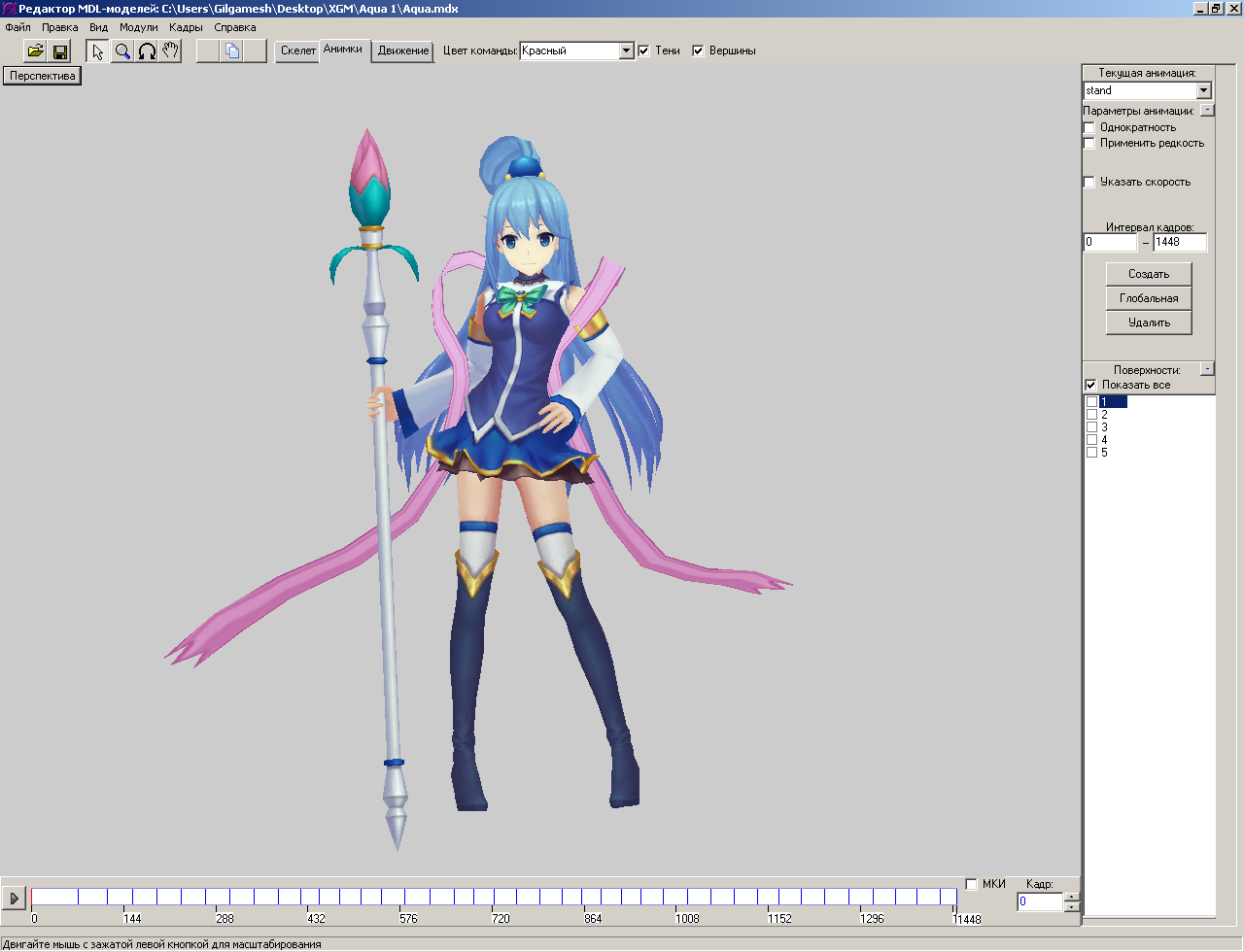
Task: Open the Файл menu
Action: pos(17,27)
